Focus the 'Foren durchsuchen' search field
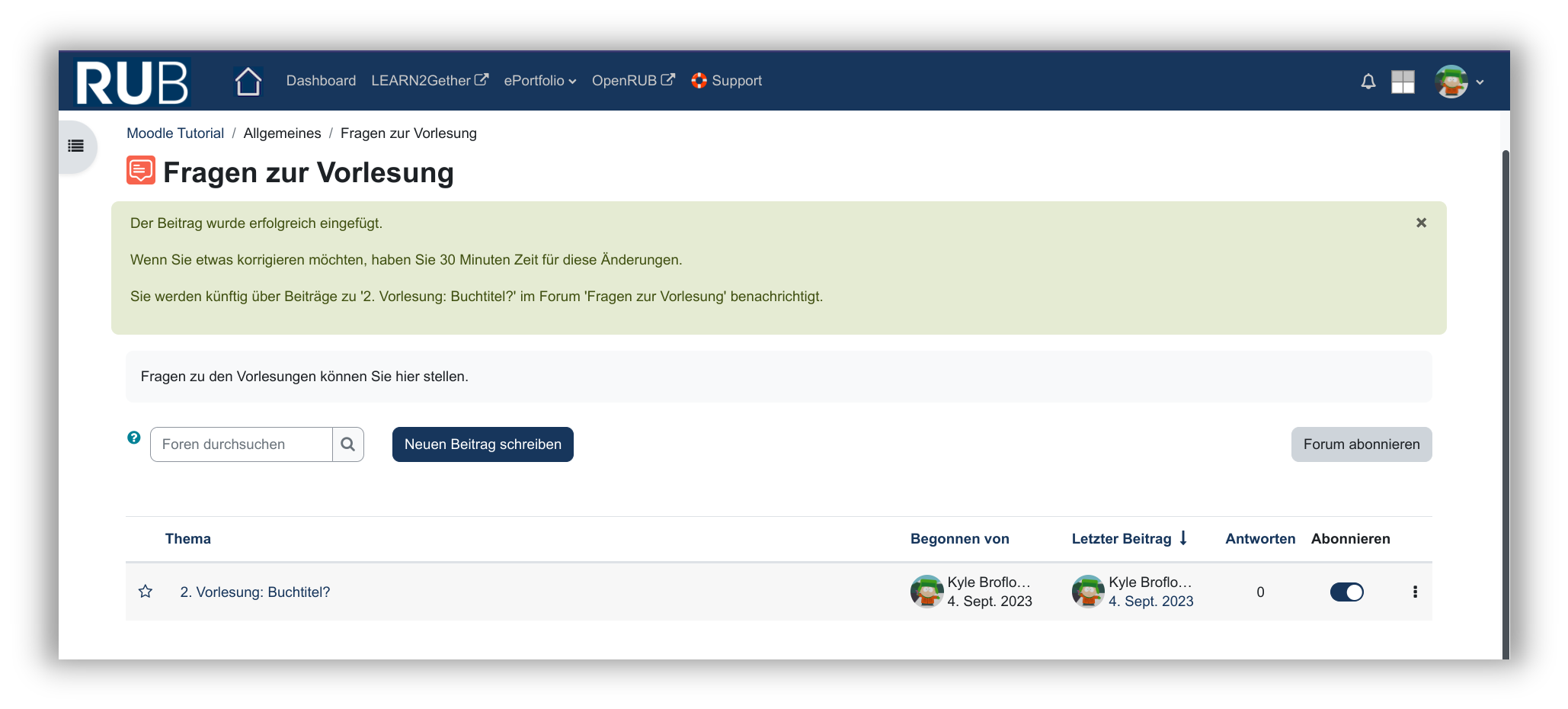1568x709 pixels. [x=241, y=444]
